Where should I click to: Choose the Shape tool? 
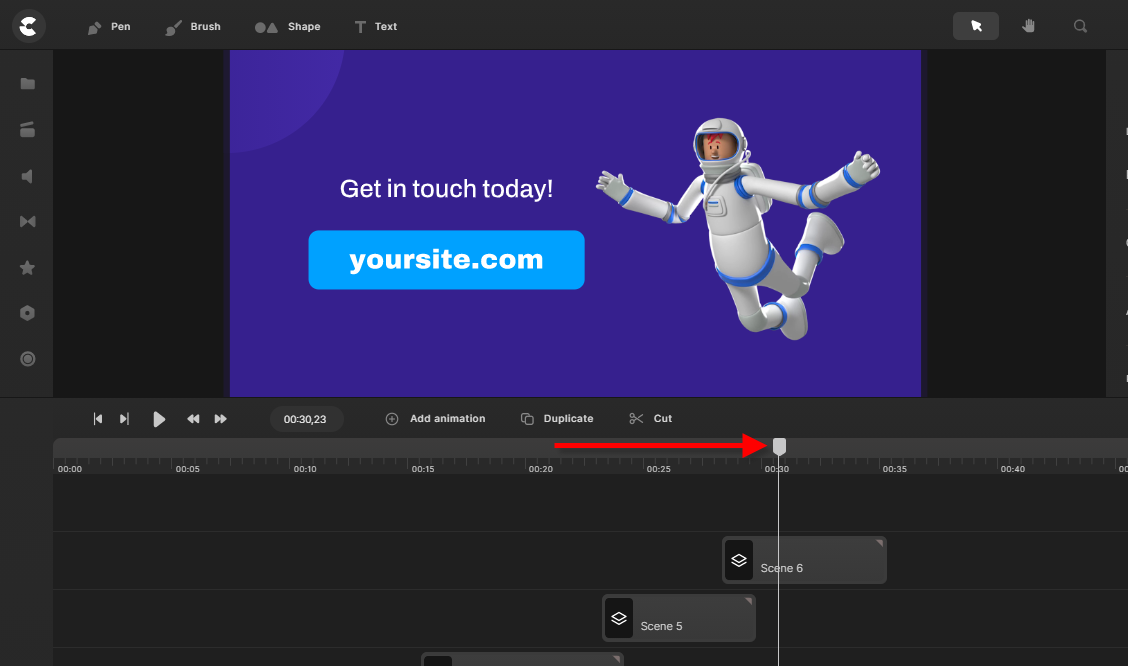coord(287,26)
